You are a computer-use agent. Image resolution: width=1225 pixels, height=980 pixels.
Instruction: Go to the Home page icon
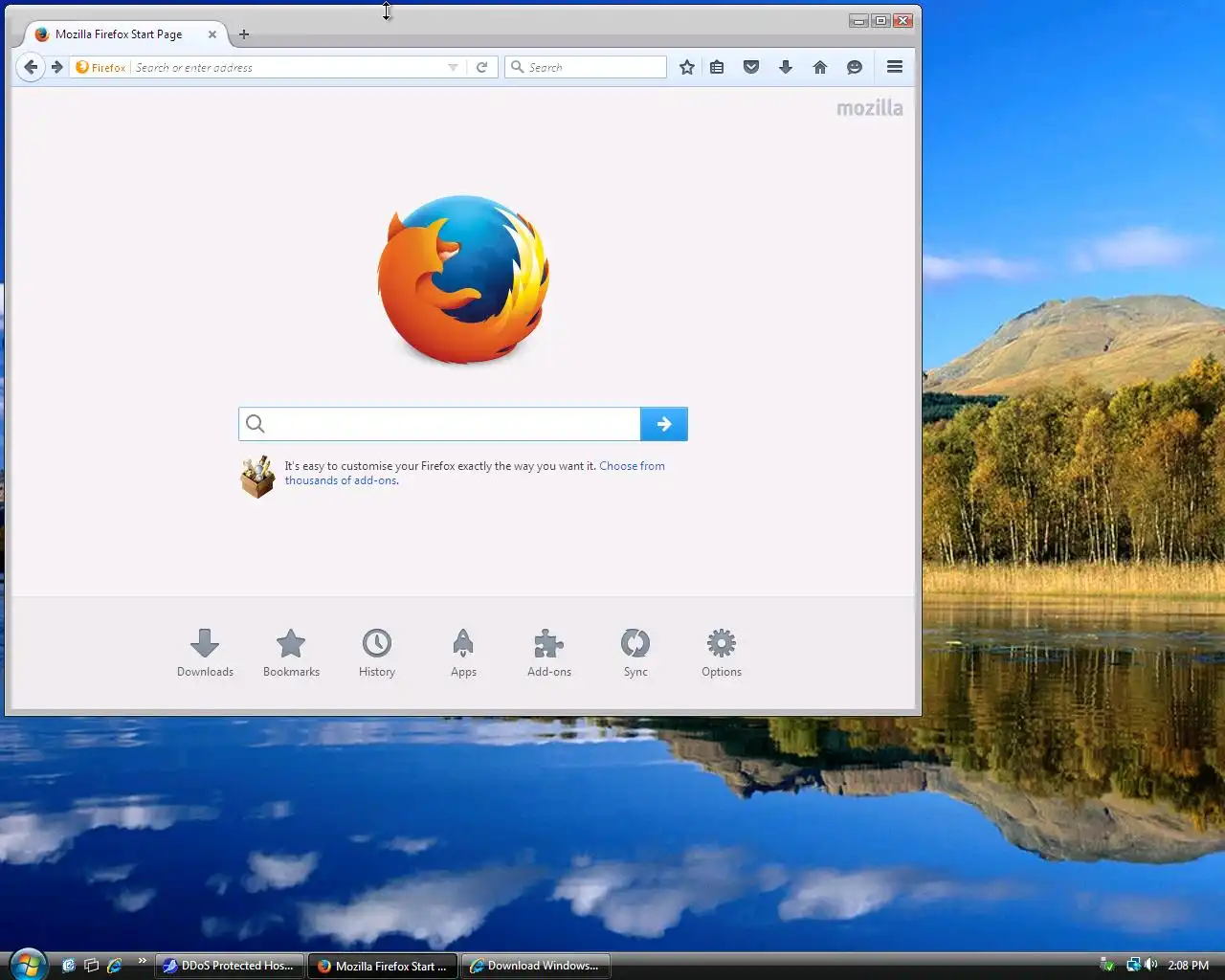click(820, 67)
